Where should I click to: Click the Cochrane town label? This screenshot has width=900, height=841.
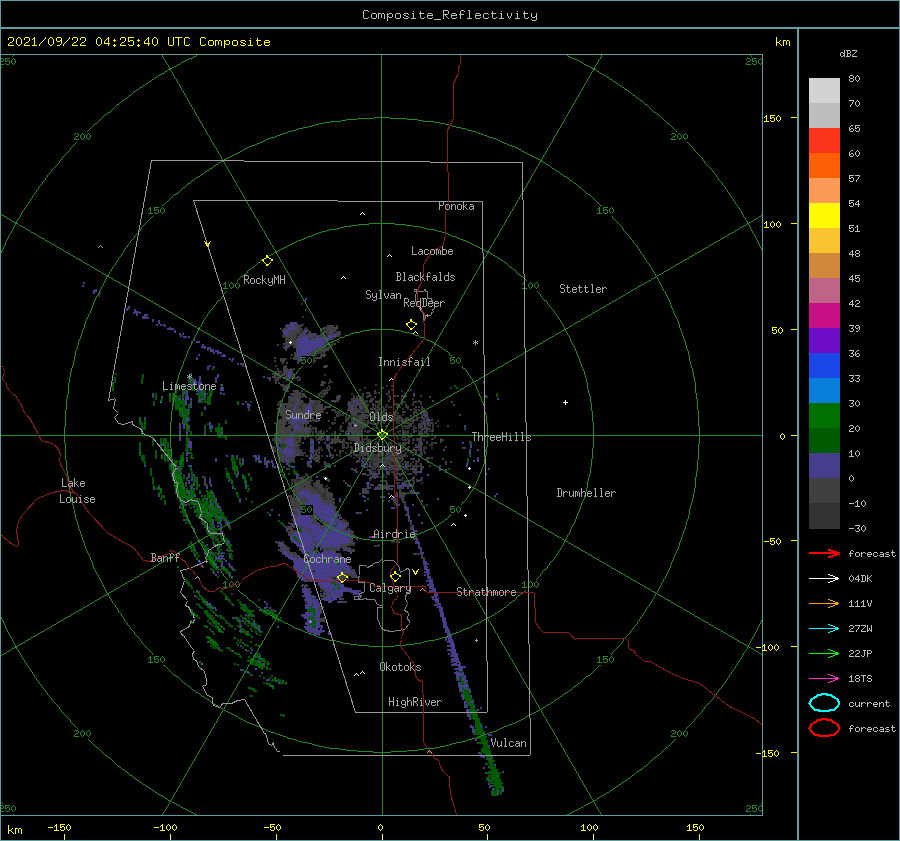pyautogui.click(x=327, y=559)
